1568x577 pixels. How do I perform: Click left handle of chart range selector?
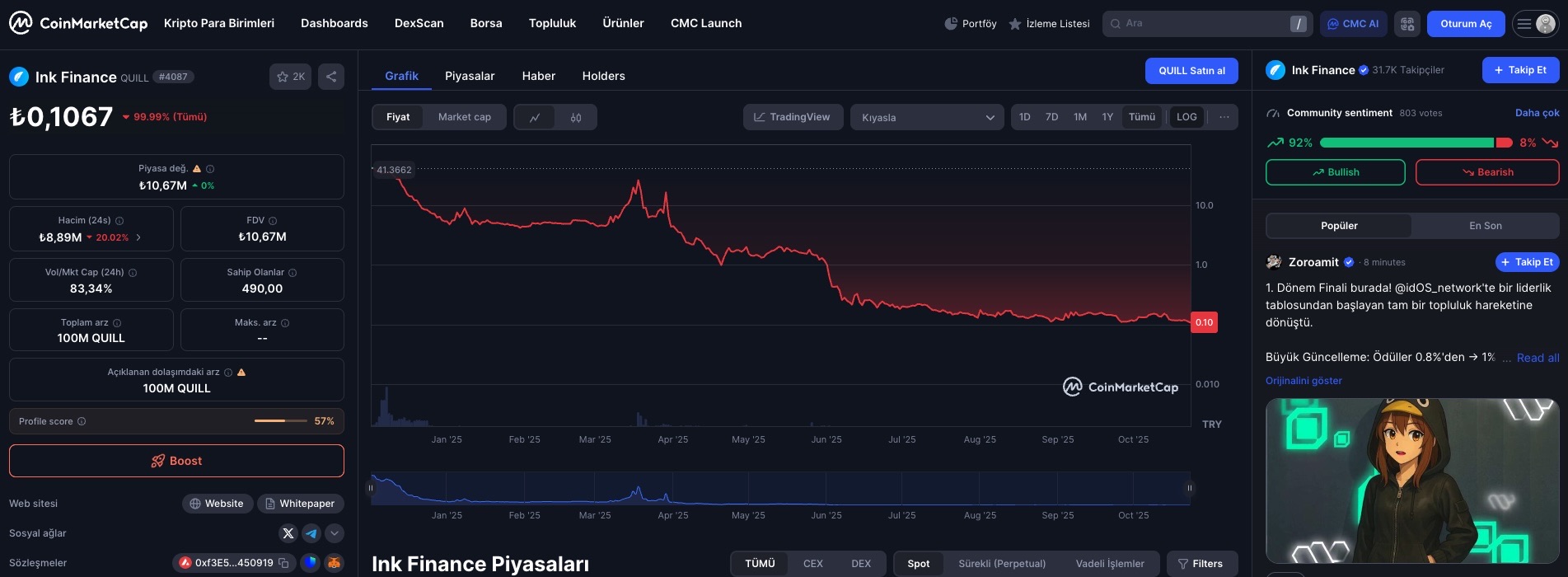coord(371,488)
